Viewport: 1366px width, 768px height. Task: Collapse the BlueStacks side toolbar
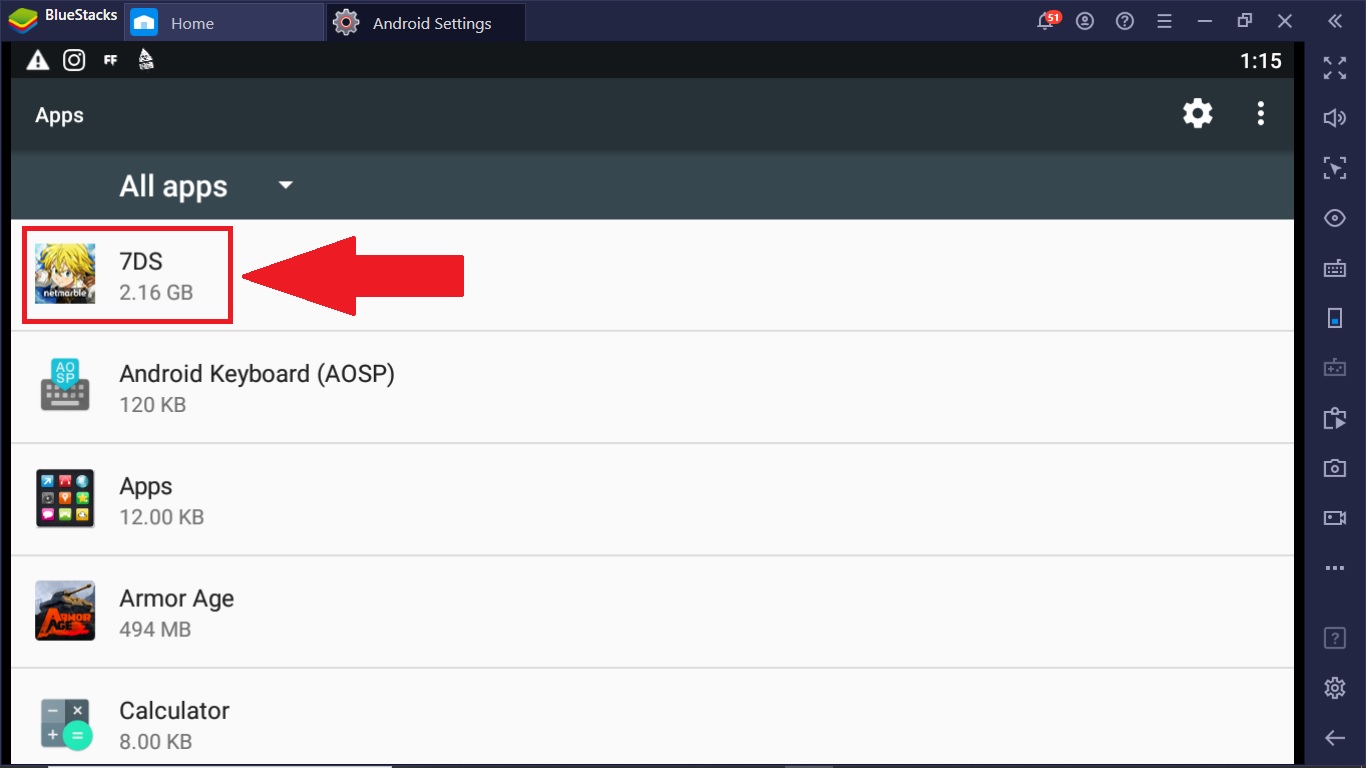(x=1335, y=21)
